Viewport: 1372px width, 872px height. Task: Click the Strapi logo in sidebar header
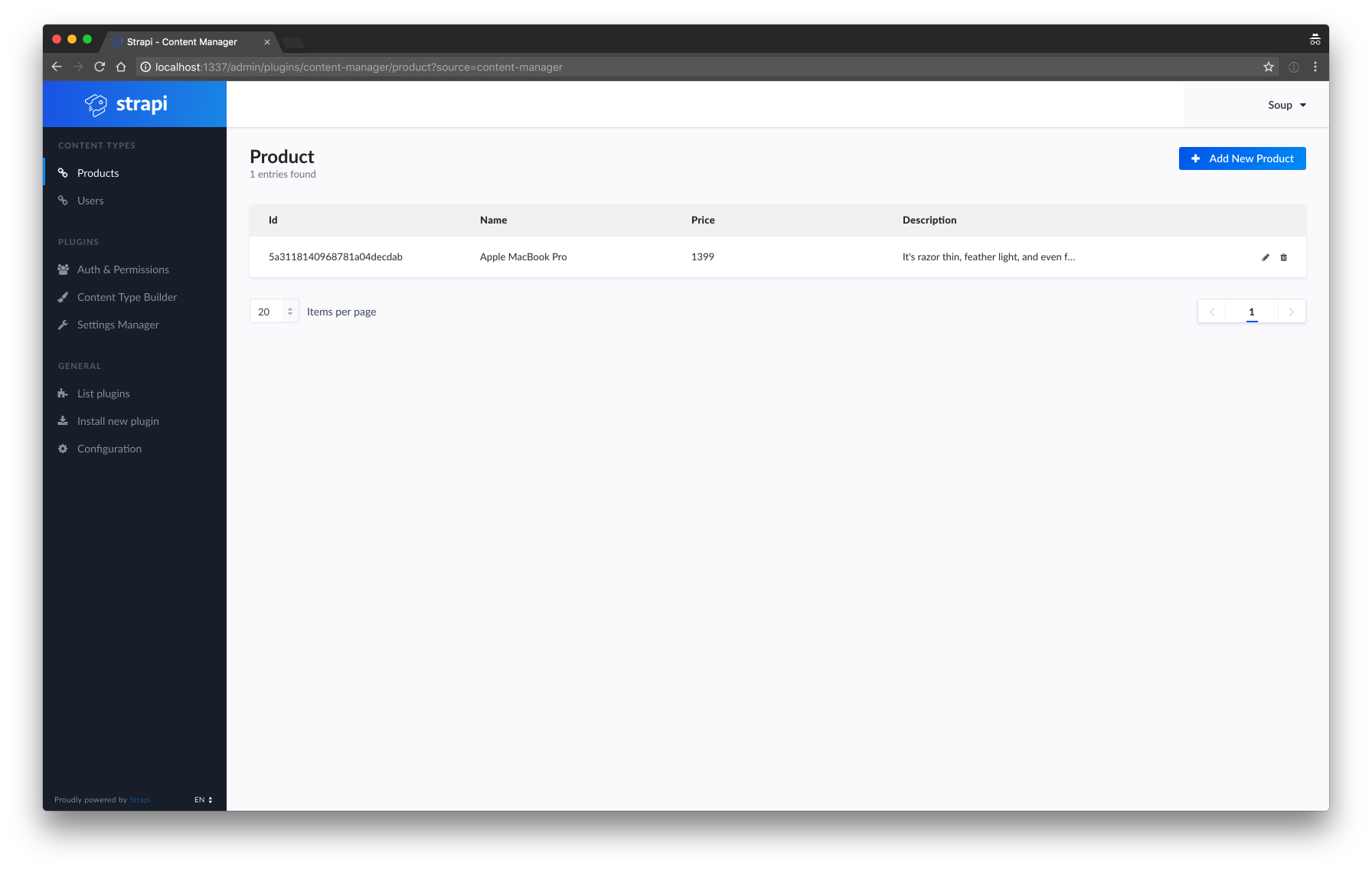pos(126,104)
